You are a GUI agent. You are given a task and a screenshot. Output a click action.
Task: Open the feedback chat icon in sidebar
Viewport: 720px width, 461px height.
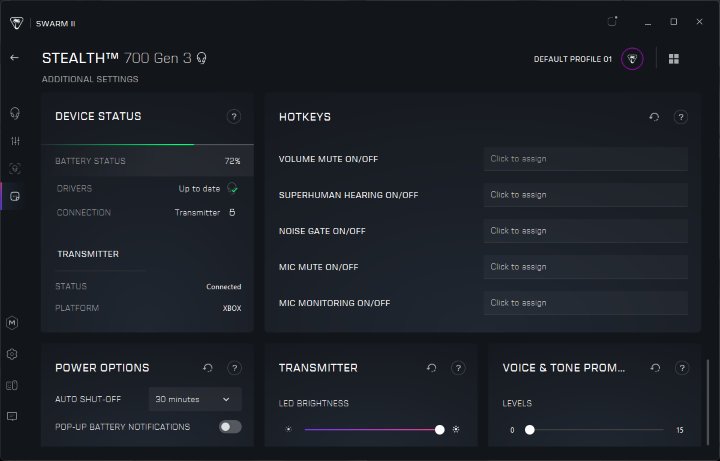12,416
